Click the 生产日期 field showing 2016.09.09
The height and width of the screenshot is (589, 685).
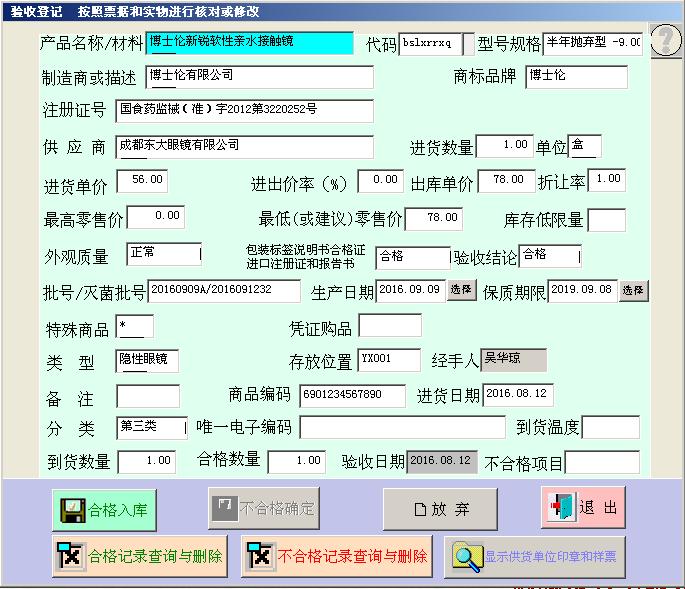(x=411, y=291)
